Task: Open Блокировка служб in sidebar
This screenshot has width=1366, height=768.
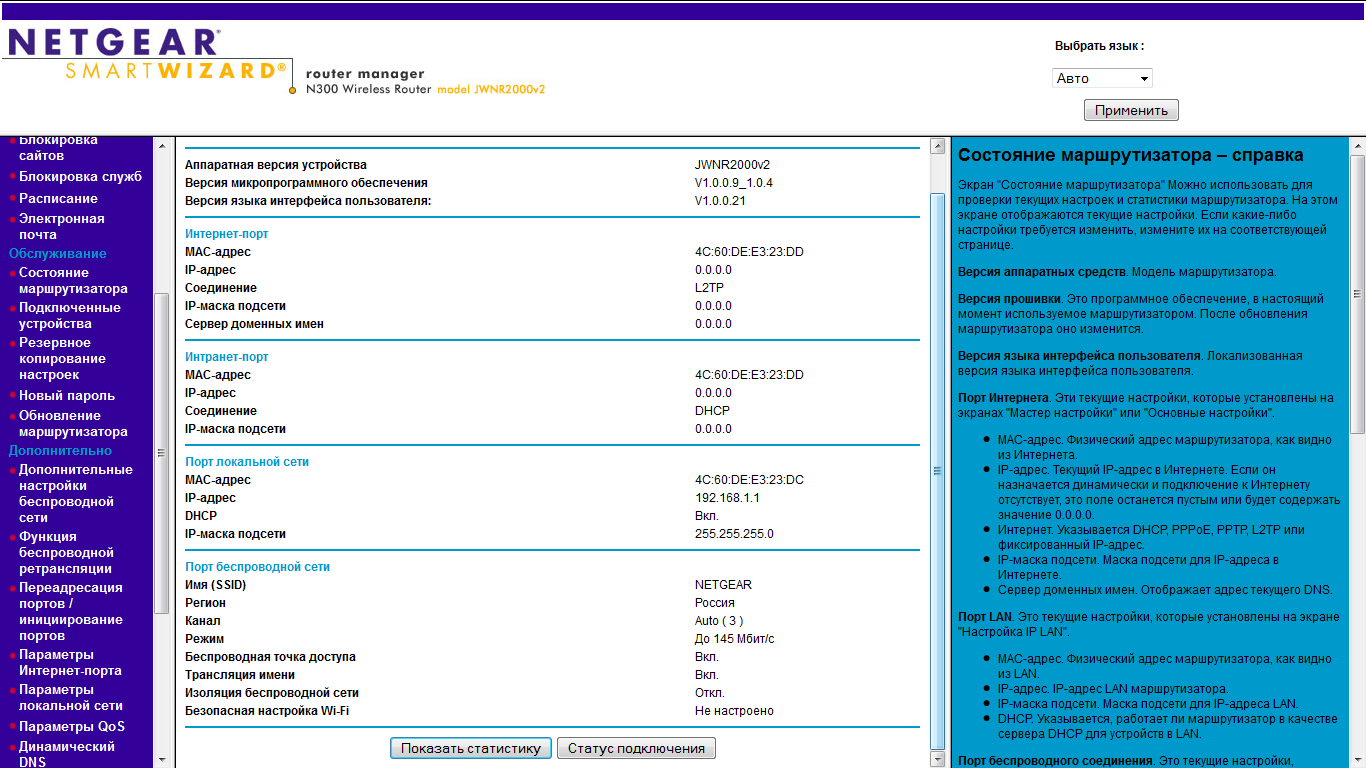Action: tap(80, 177)
